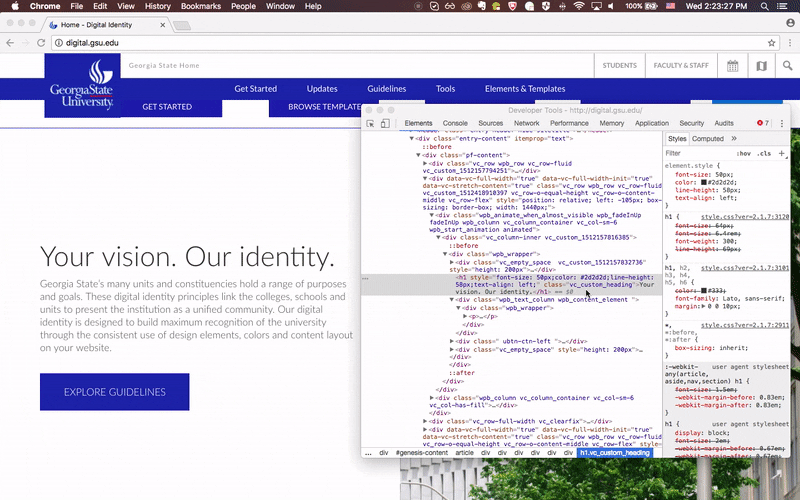Select #genesis-content in DevTools breadcrumb
The image size is (800, 500).
(x=421, y=453)
